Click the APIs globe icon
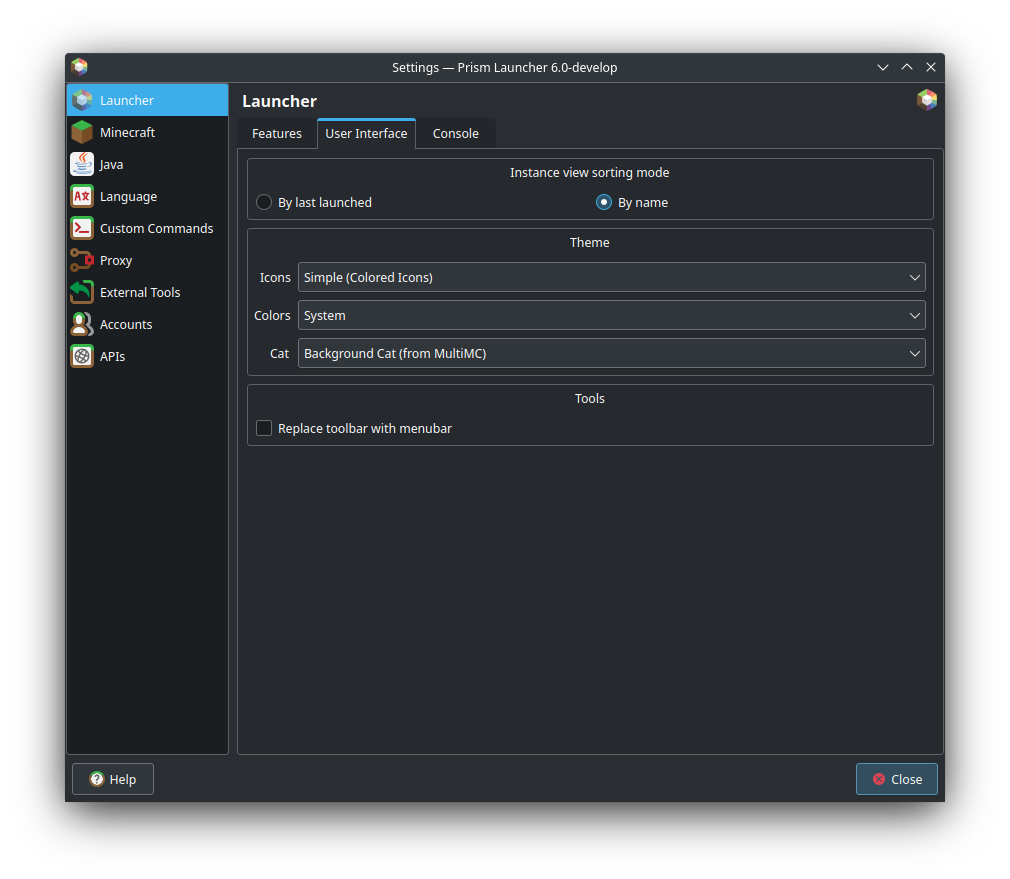Screen dimensions: 1010x879 82,356
